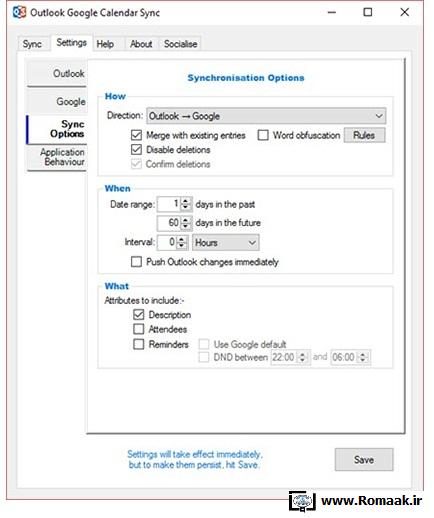Toggle the Description attribute checkbox
The height and width of the screenshot is (518, 434).
[x=139, y=315]
